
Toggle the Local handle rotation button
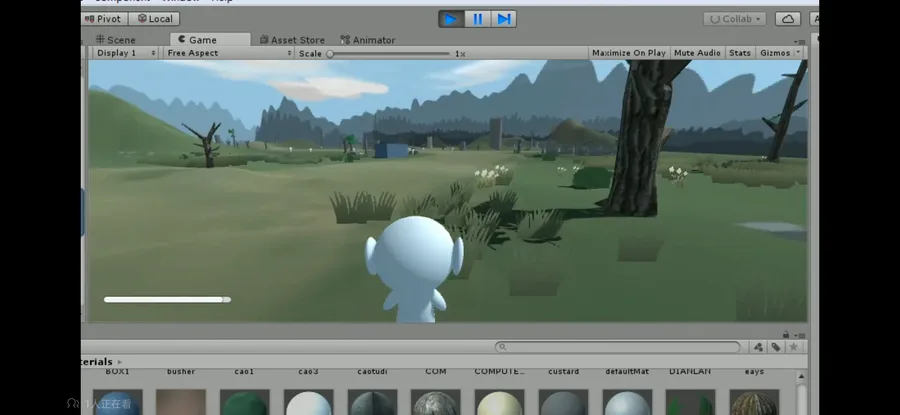tap(154, 19)
